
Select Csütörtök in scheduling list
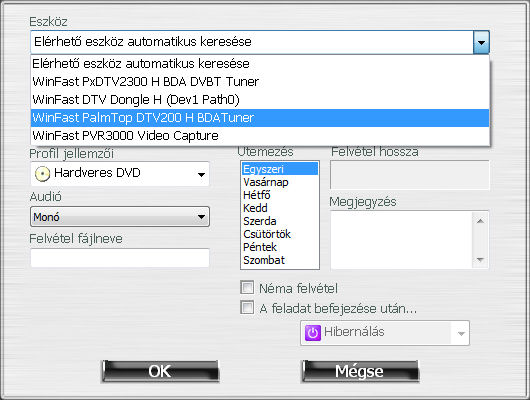(280, 234)
